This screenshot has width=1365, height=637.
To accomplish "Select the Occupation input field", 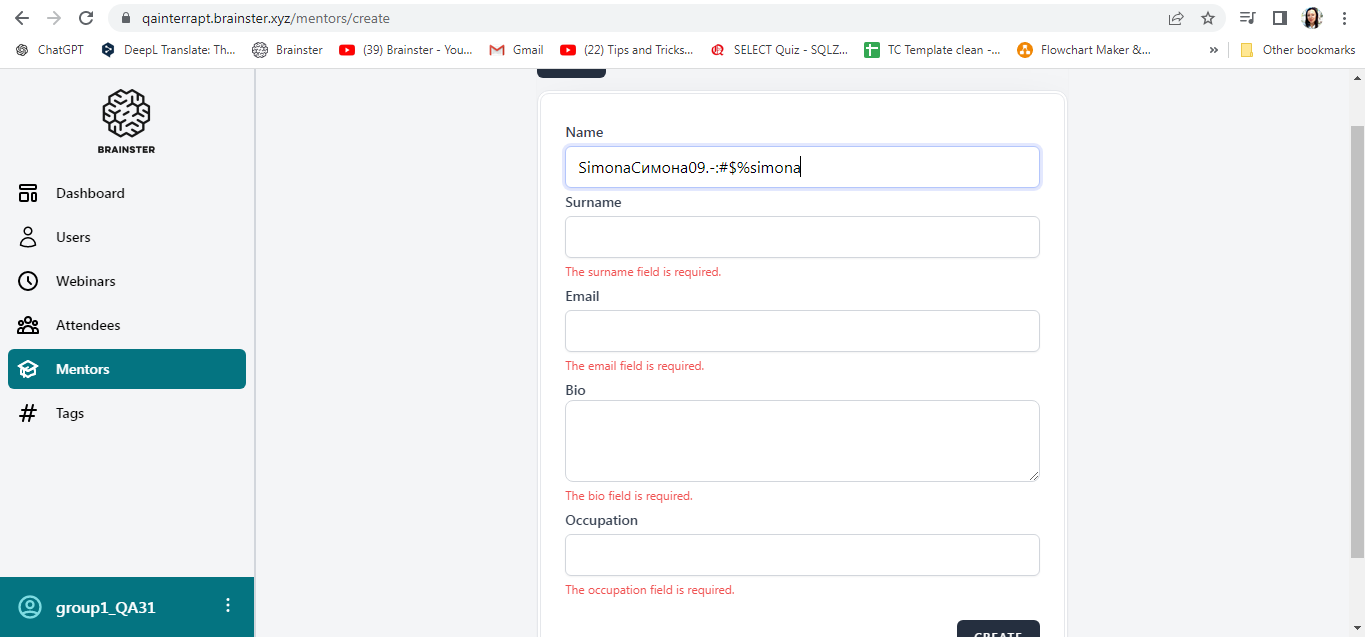I will click(801, 555).
